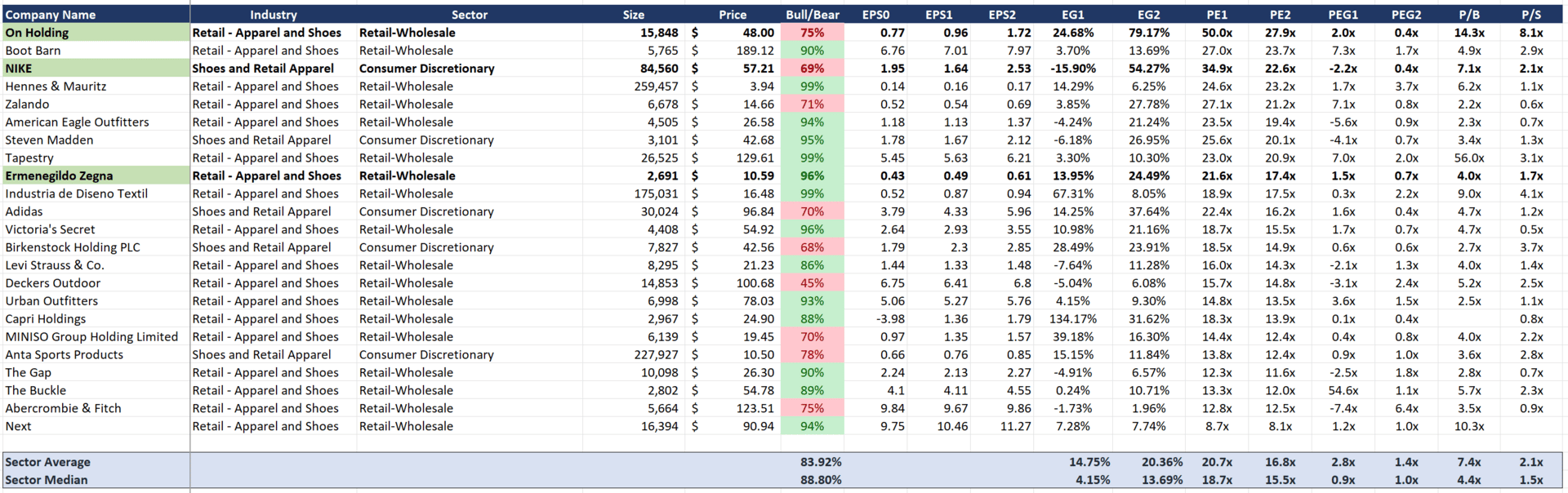Click Tapestry's P/B value 56.0x

(1469, 158)
